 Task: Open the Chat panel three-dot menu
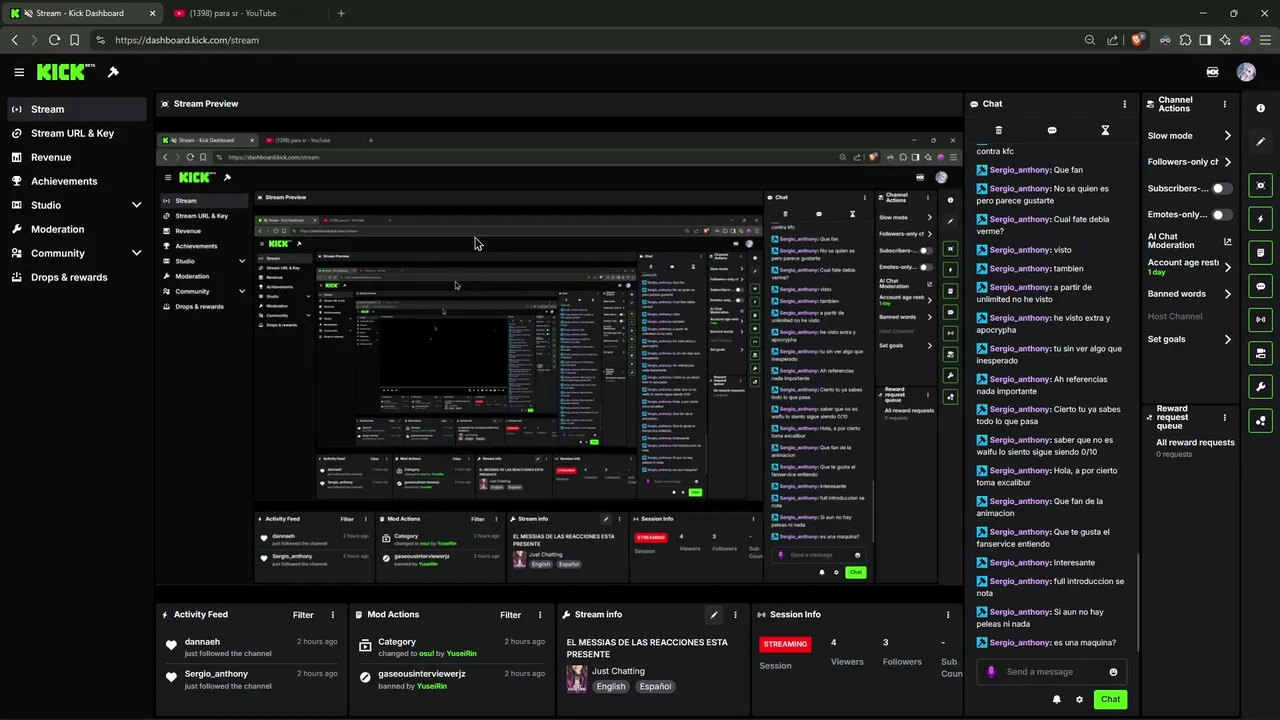coord(1125,104)
